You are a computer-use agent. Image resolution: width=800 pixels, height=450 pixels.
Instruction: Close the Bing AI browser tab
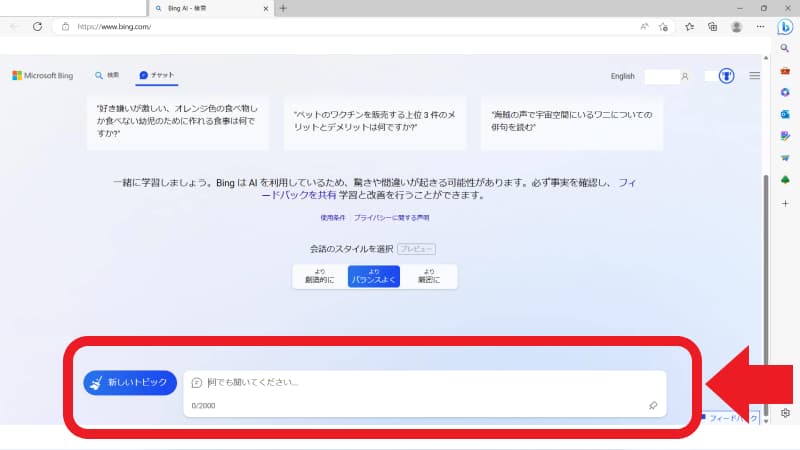click(266, 9)
